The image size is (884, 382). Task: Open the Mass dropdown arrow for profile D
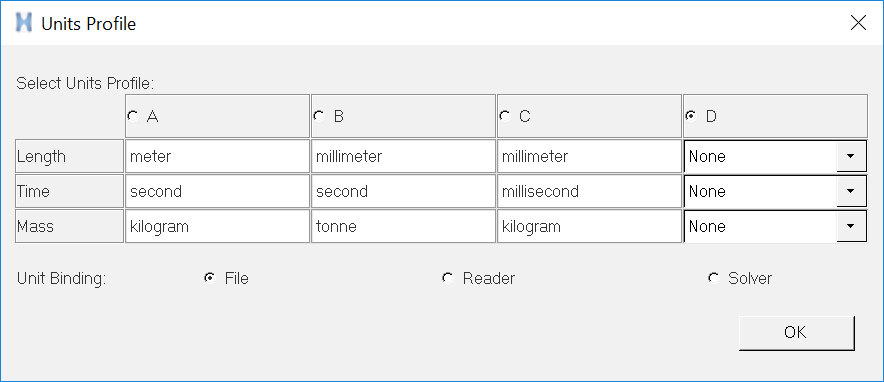851,226
